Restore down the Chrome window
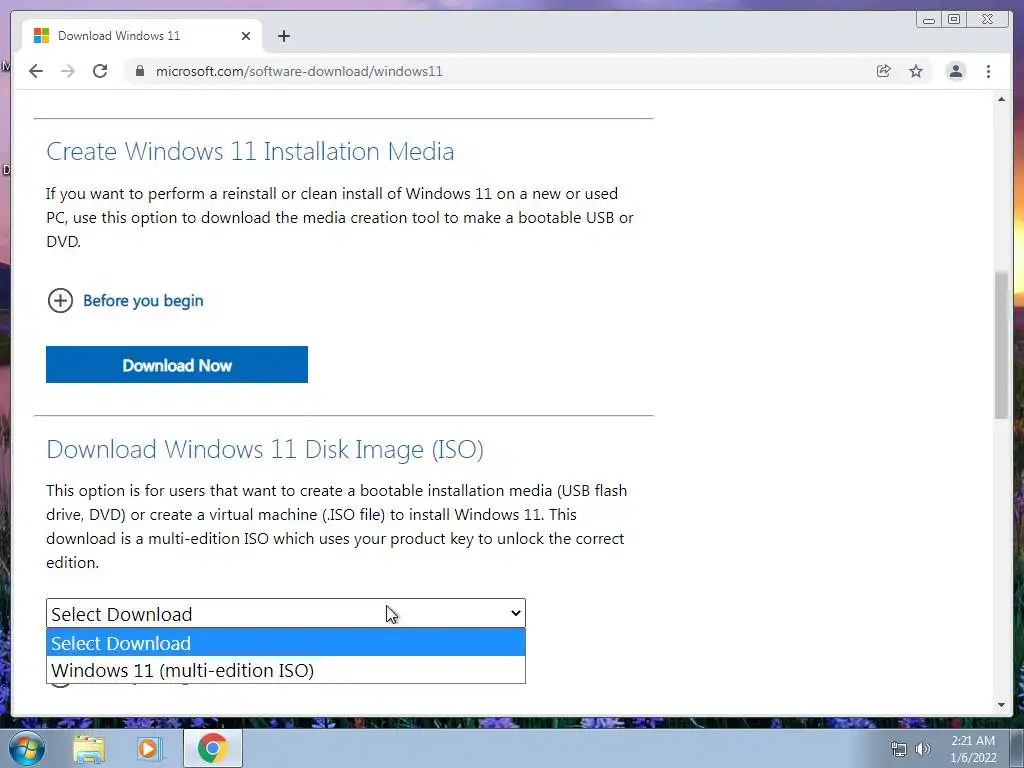The image size is (1024, 768). click(954, 20)
